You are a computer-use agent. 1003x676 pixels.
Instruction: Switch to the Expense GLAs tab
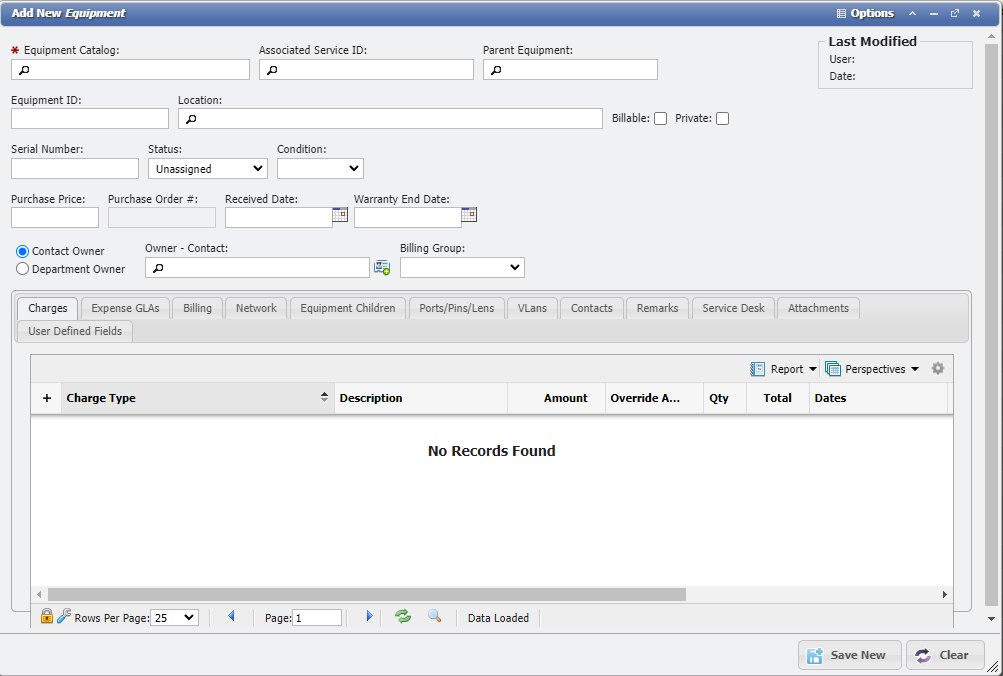pyautogui.click(x=125, y=308)
